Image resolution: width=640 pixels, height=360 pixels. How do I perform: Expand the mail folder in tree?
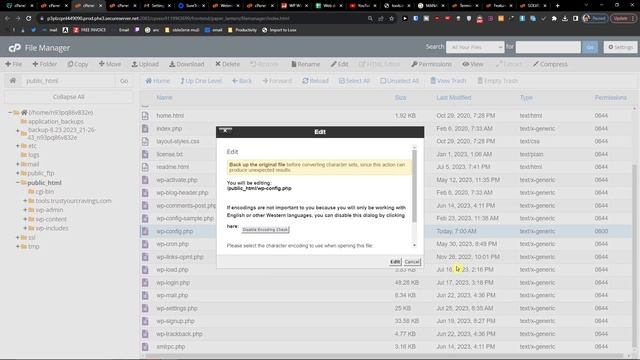[18, 164]
